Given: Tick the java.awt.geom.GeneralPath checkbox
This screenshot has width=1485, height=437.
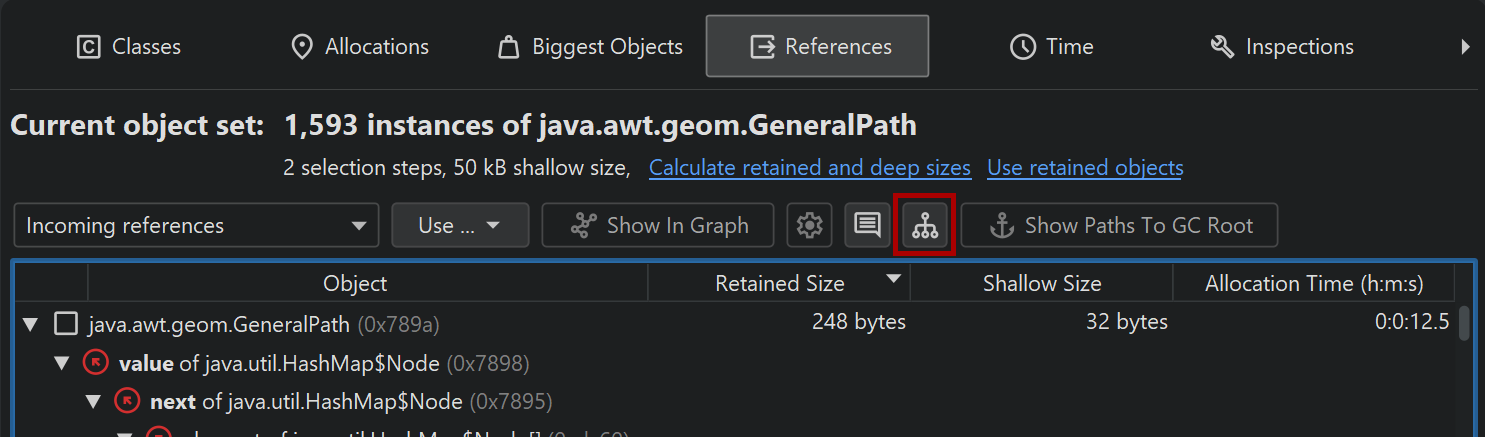Looking at the screenshot, I should coord(66,324).
